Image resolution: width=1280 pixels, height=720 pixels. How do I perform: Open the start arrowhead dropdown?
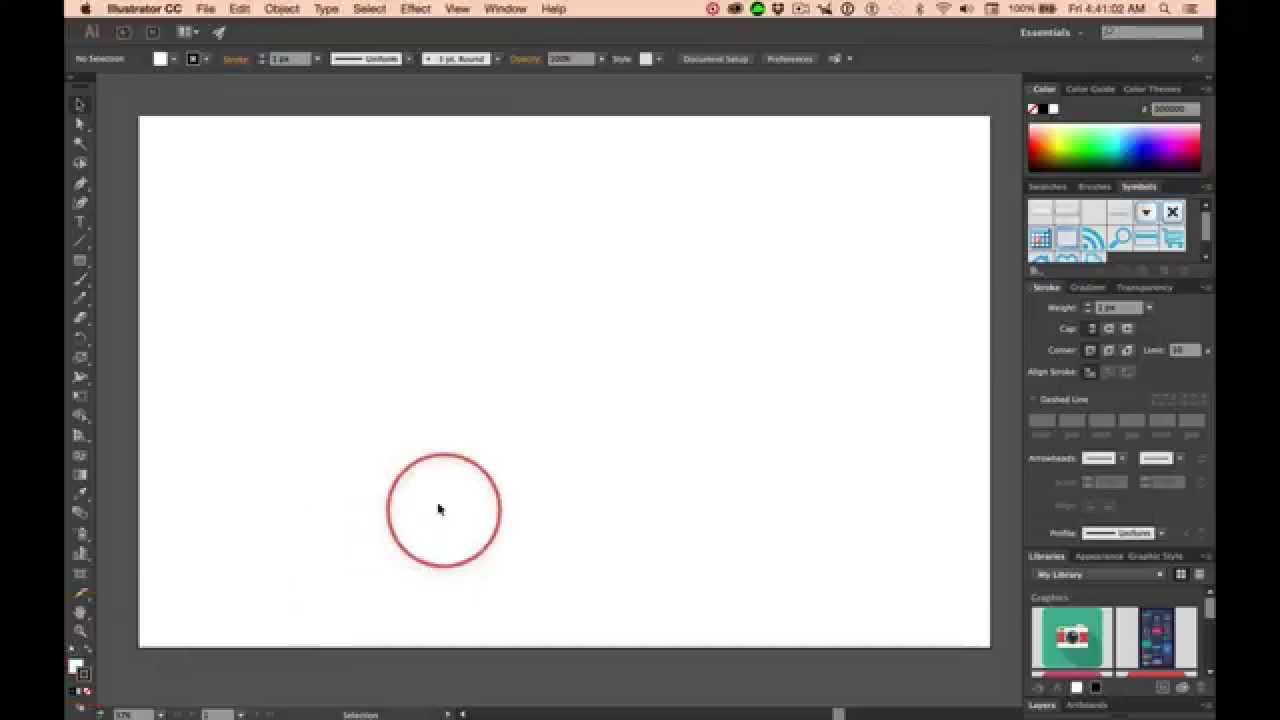[x=1122, y=458]
